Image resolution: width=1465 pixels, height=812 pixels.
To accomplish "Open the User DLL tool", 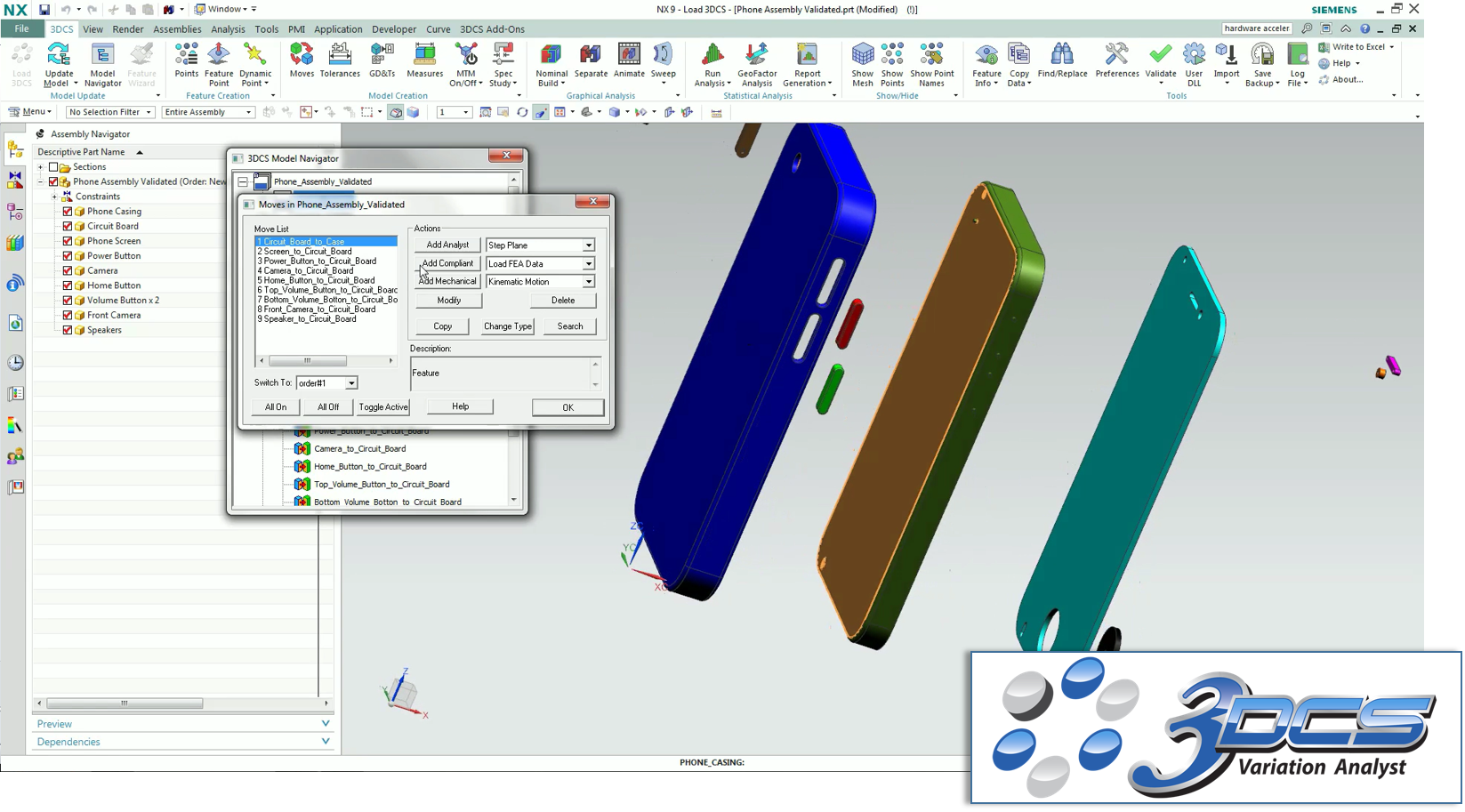I will tap(1194, 64).
